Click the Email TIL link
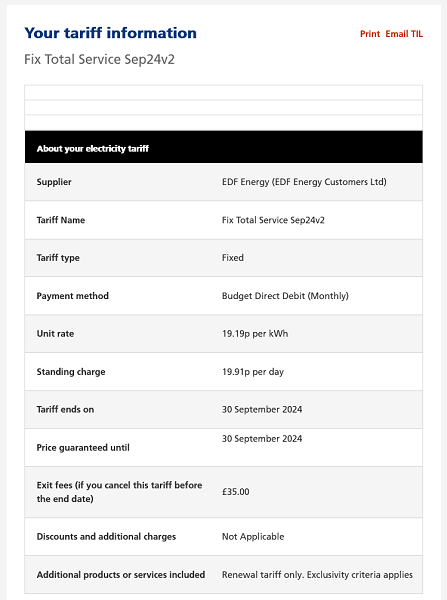 404,34
